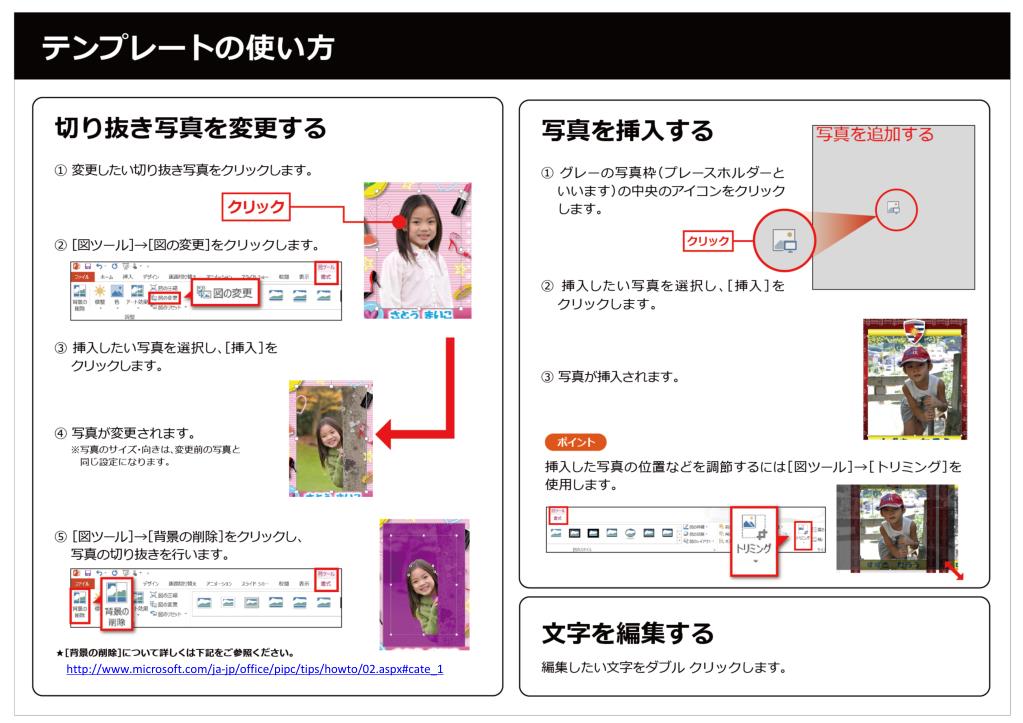The height and width of the screenshot is (723, 1023).
Task: Select the boy photo in red frame
Action: pos(915,379)
